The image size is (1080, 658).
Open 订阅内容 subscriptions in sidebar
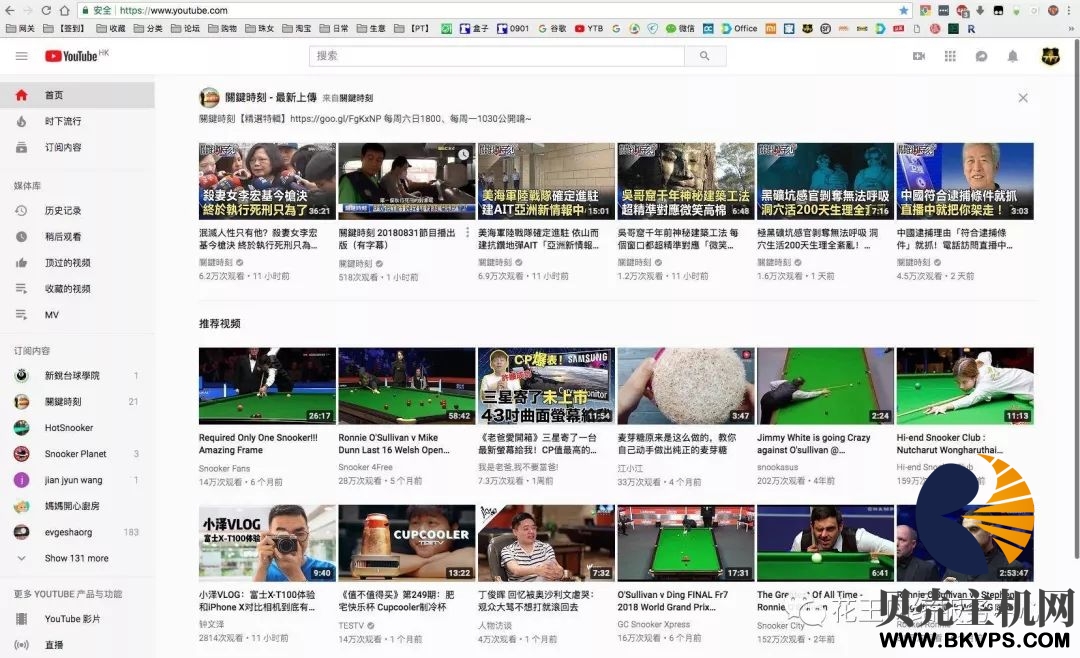[x=77, y=147]
